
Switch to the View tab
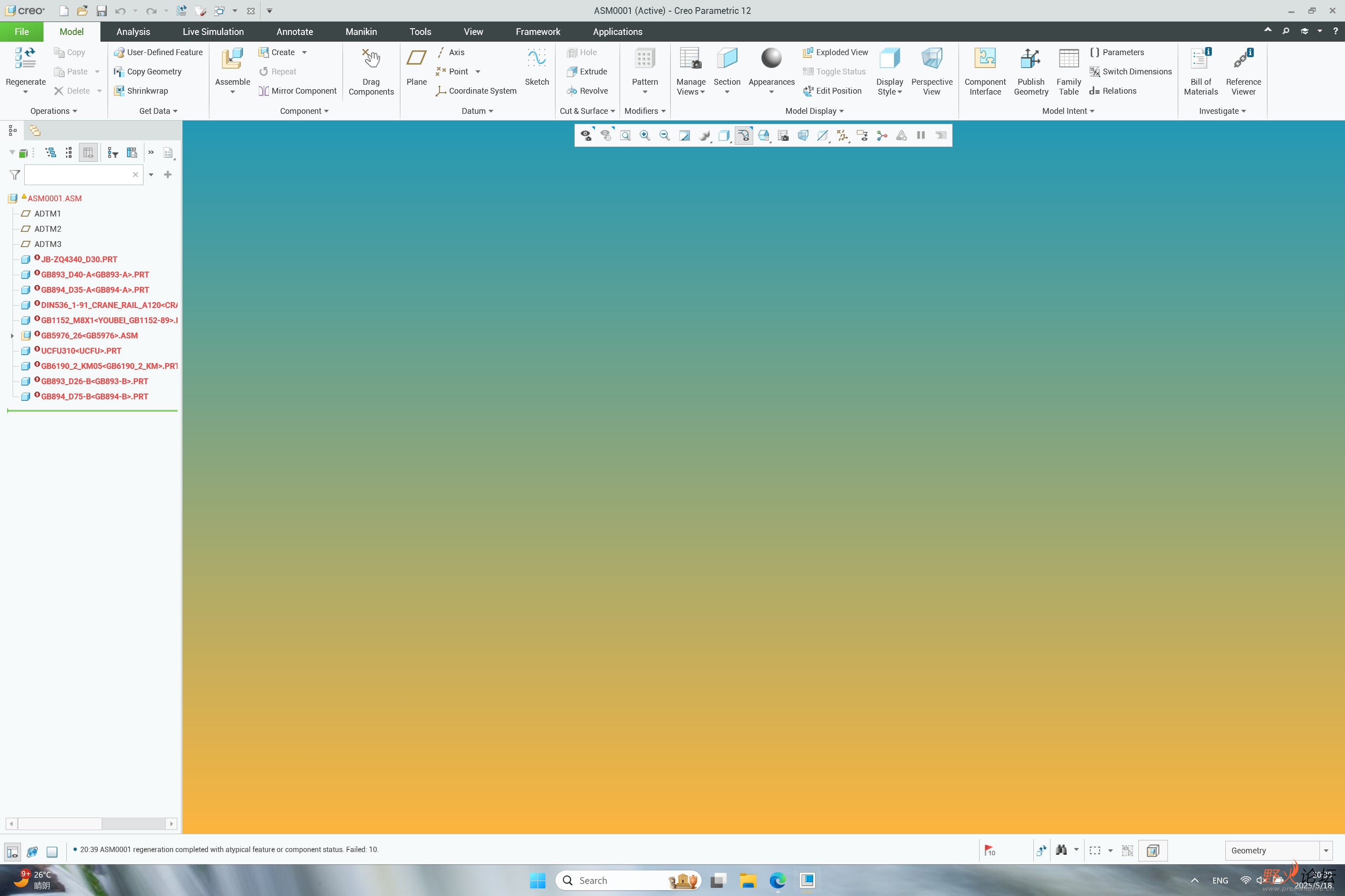tap(473, 31)
